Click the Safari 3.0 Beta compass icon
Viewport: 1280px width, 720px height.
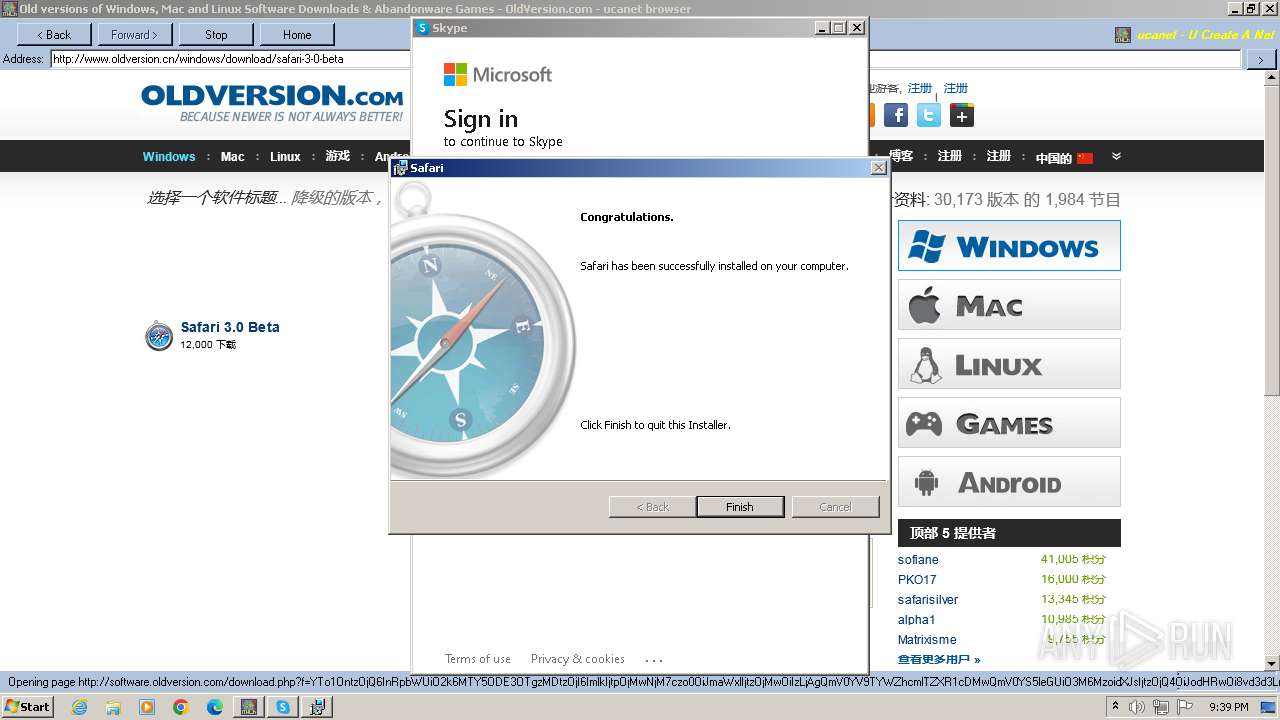(159, 336)
